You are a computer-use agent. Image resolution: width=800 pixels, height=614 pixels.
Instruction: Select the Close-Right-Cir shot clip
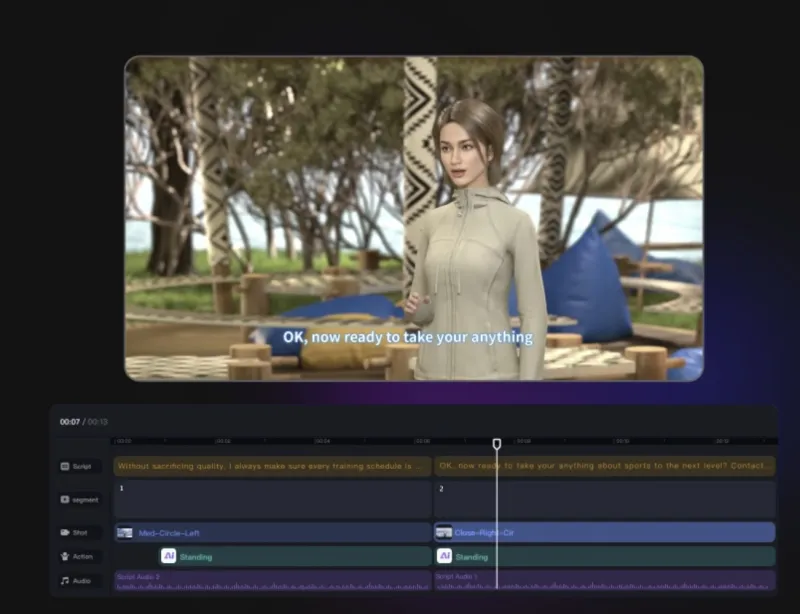[605, 533]
